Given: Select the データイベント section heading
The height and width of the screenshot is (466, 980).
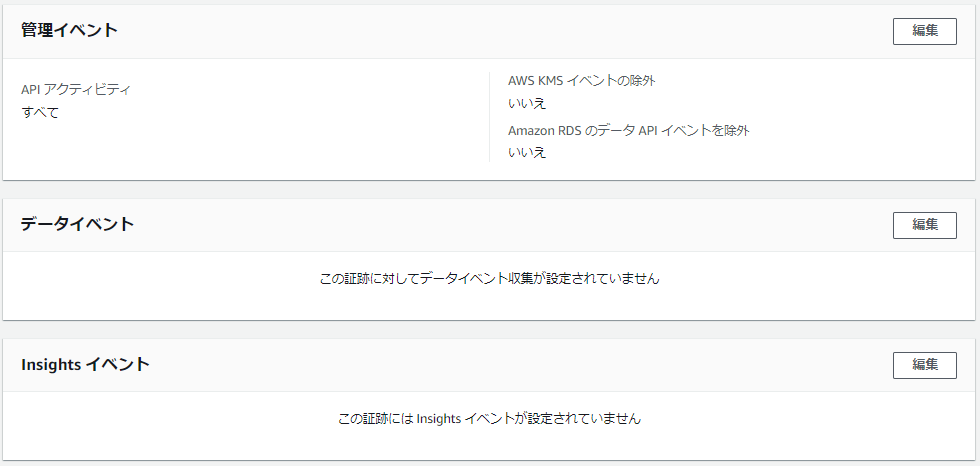Looking at the screenshot, I should [x=77, y=224].
